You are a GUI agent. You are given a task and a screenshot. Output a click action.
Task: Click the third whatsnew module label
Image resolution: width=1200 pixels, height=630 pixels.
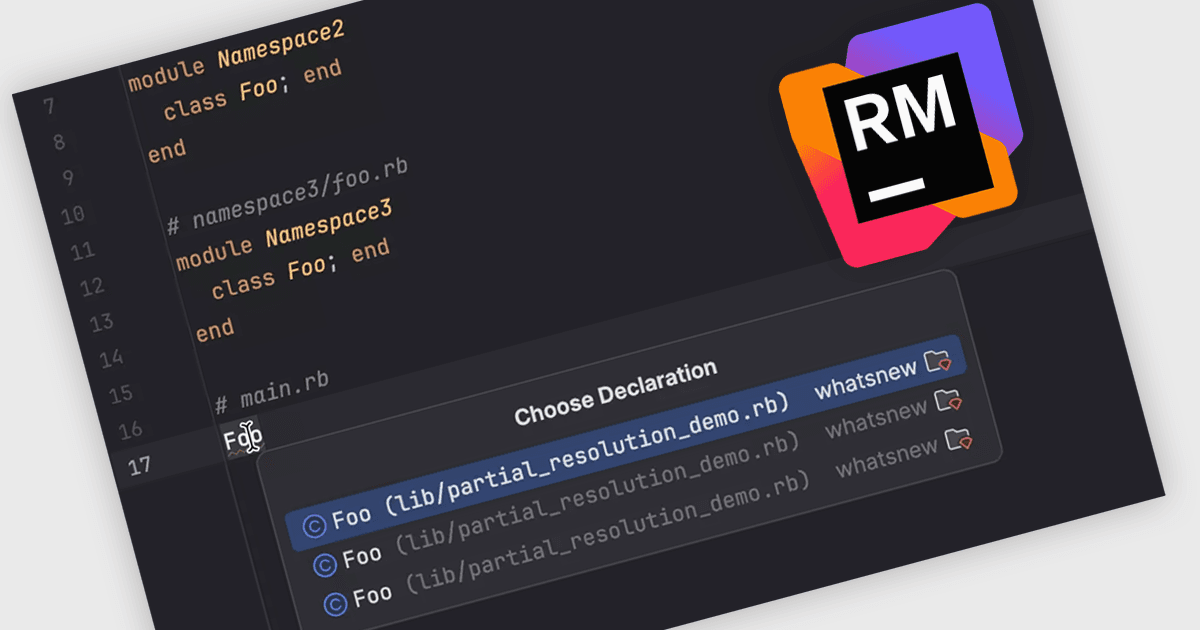point(887,456)
